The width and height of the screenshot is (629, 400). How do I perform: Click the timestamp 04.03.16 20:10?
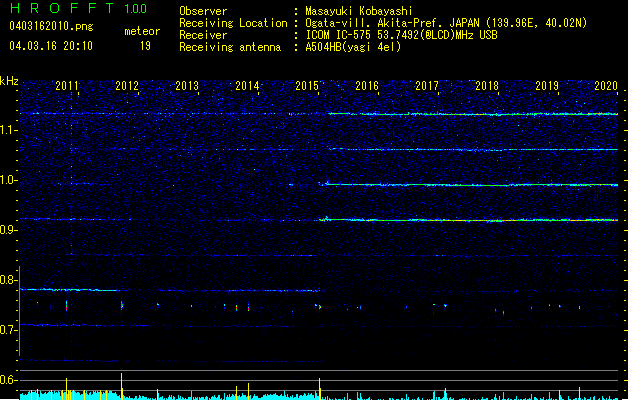tap(51, 46)
